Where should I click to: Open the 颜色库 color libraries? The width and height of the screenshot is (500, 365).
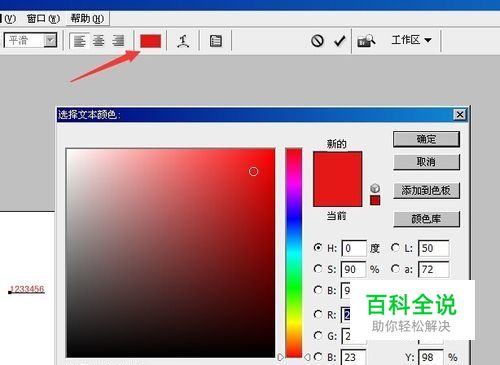click(426, 219)
